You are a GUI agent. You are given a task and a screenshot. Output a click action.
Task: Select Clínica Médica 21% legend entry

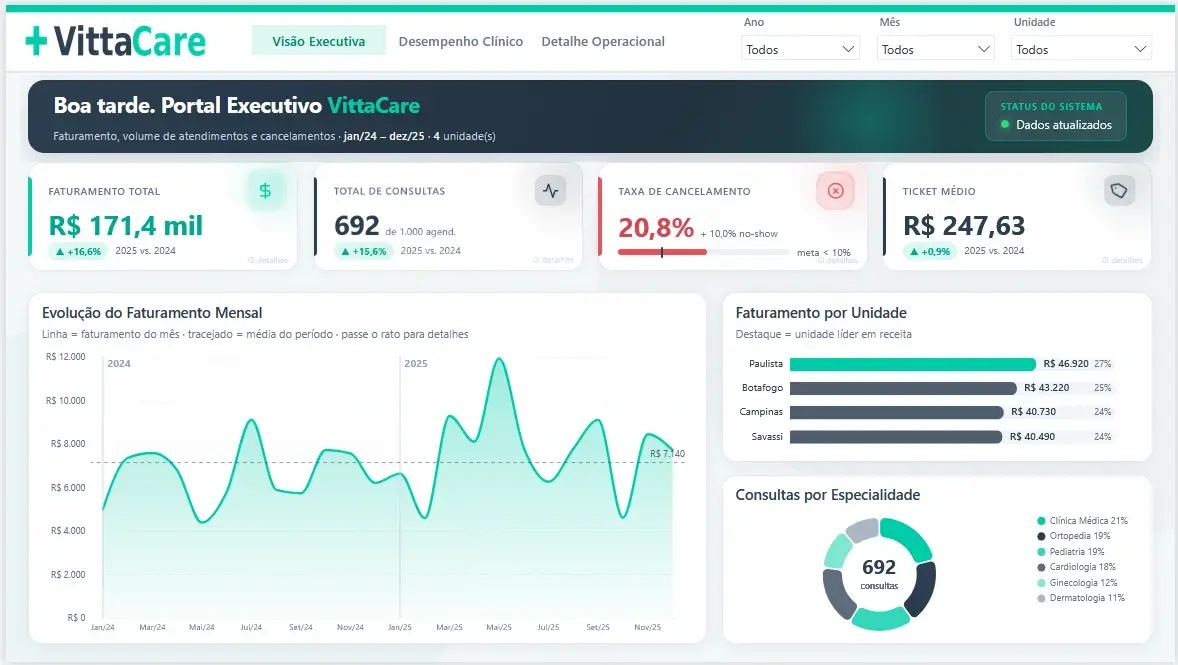click(x=1083, y=521)
